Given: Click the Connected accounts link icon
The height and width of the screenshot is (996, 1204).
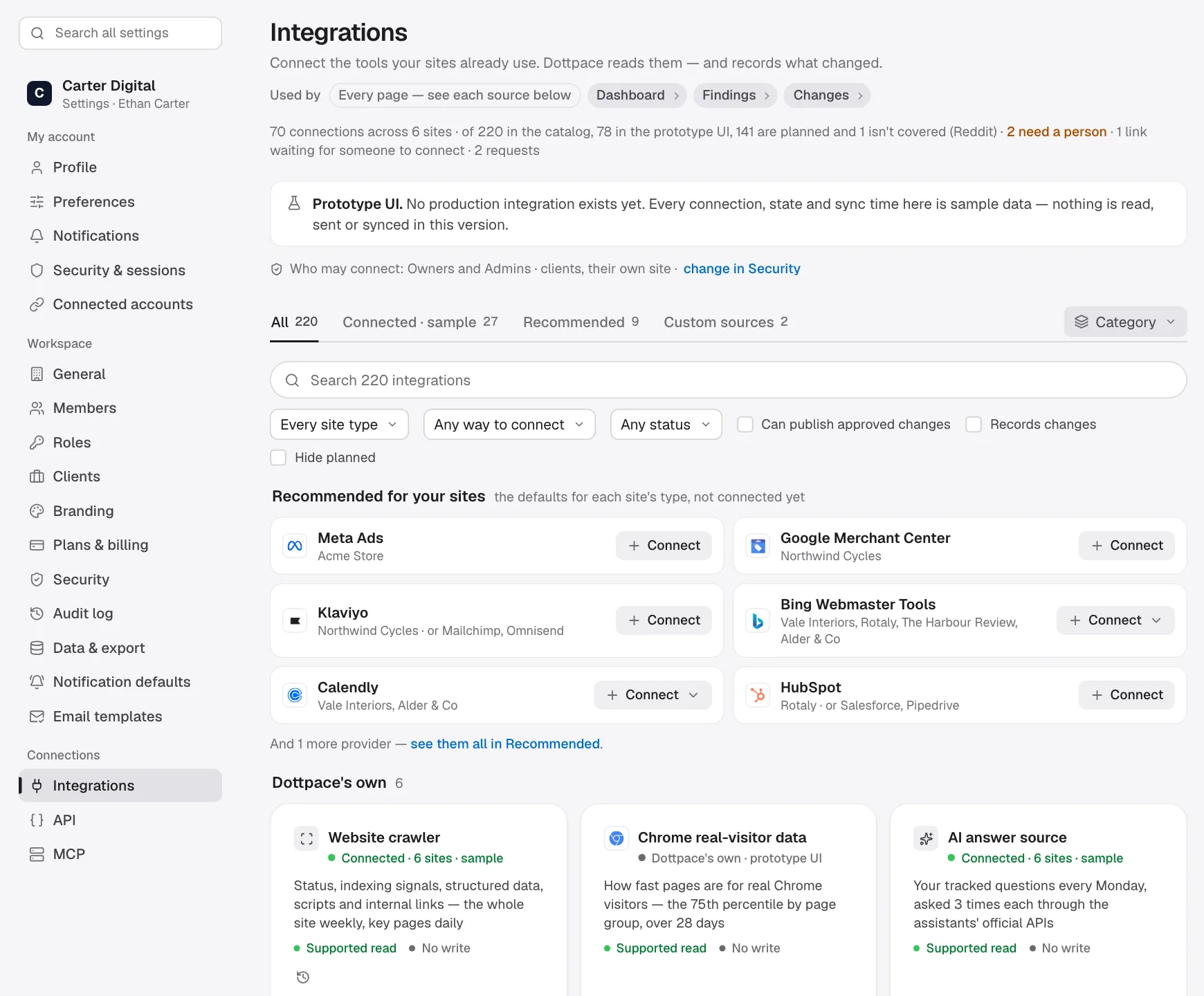Looking at the screenshot, I should pyautogui.click(x=37, y=304).
